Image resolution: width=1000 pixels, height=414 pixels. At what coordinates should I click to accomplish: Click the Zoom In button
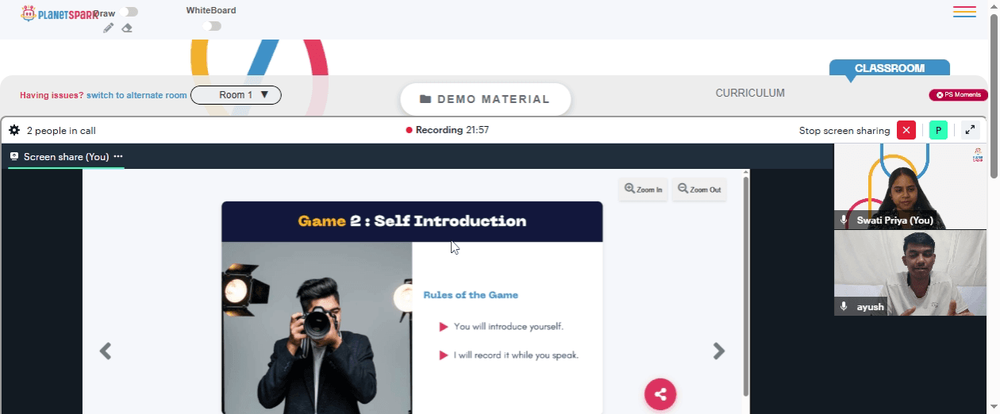tap(643, 189)
